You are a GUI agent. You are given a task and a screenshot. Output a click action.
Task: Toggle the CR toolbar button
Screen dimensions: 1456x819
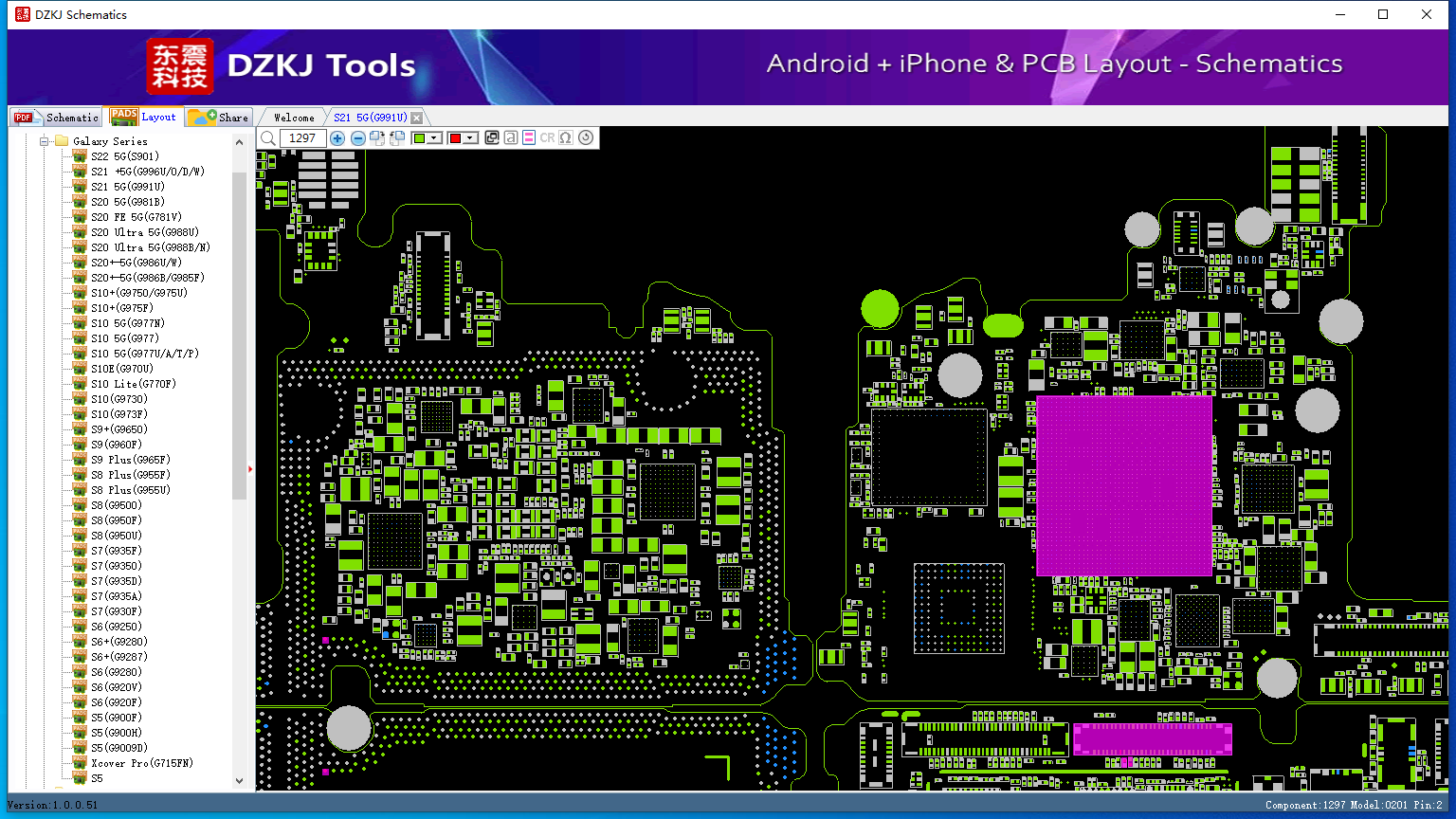click(547, 138)
